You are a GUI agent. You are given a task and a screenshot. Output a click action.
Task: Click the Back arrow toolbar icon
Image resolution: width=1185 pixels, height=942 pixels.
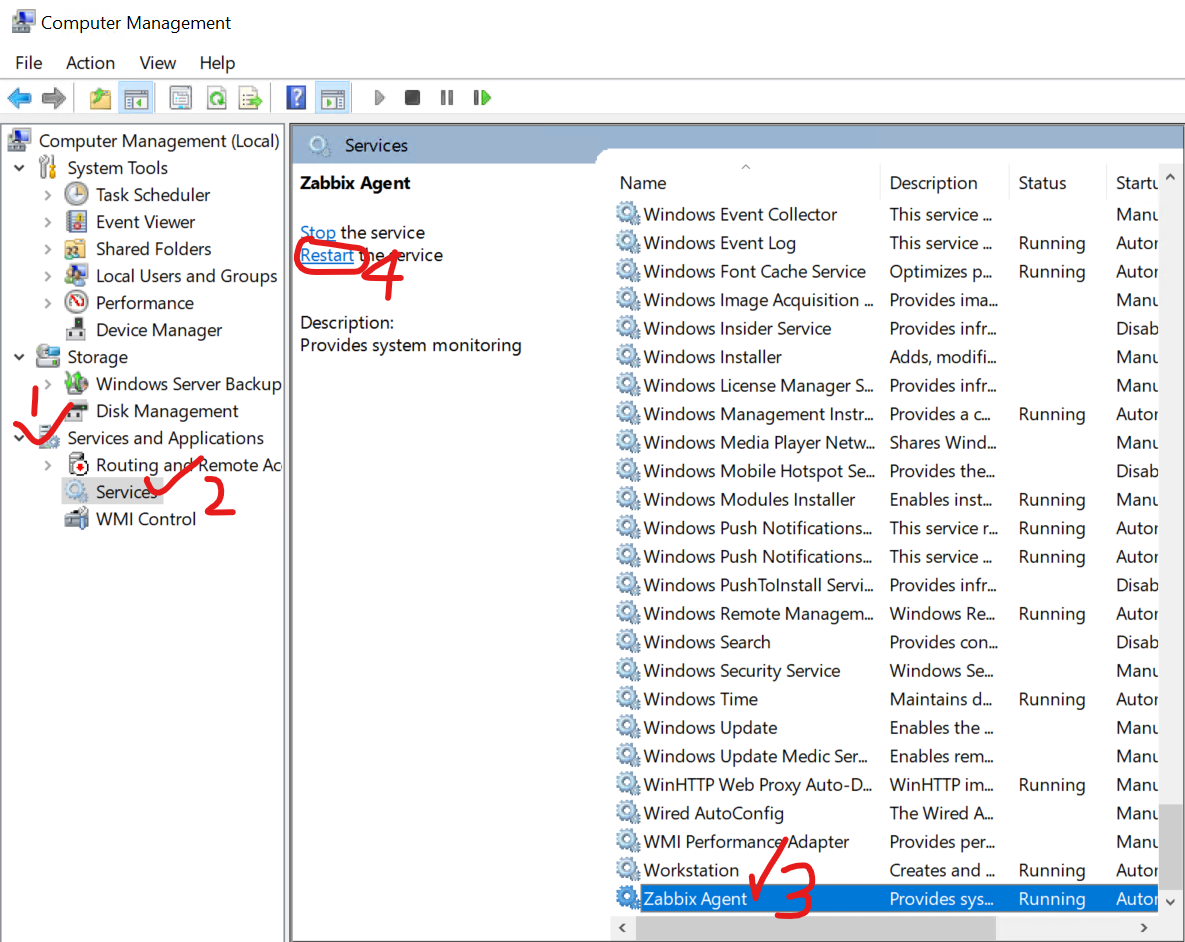[20, 98]
